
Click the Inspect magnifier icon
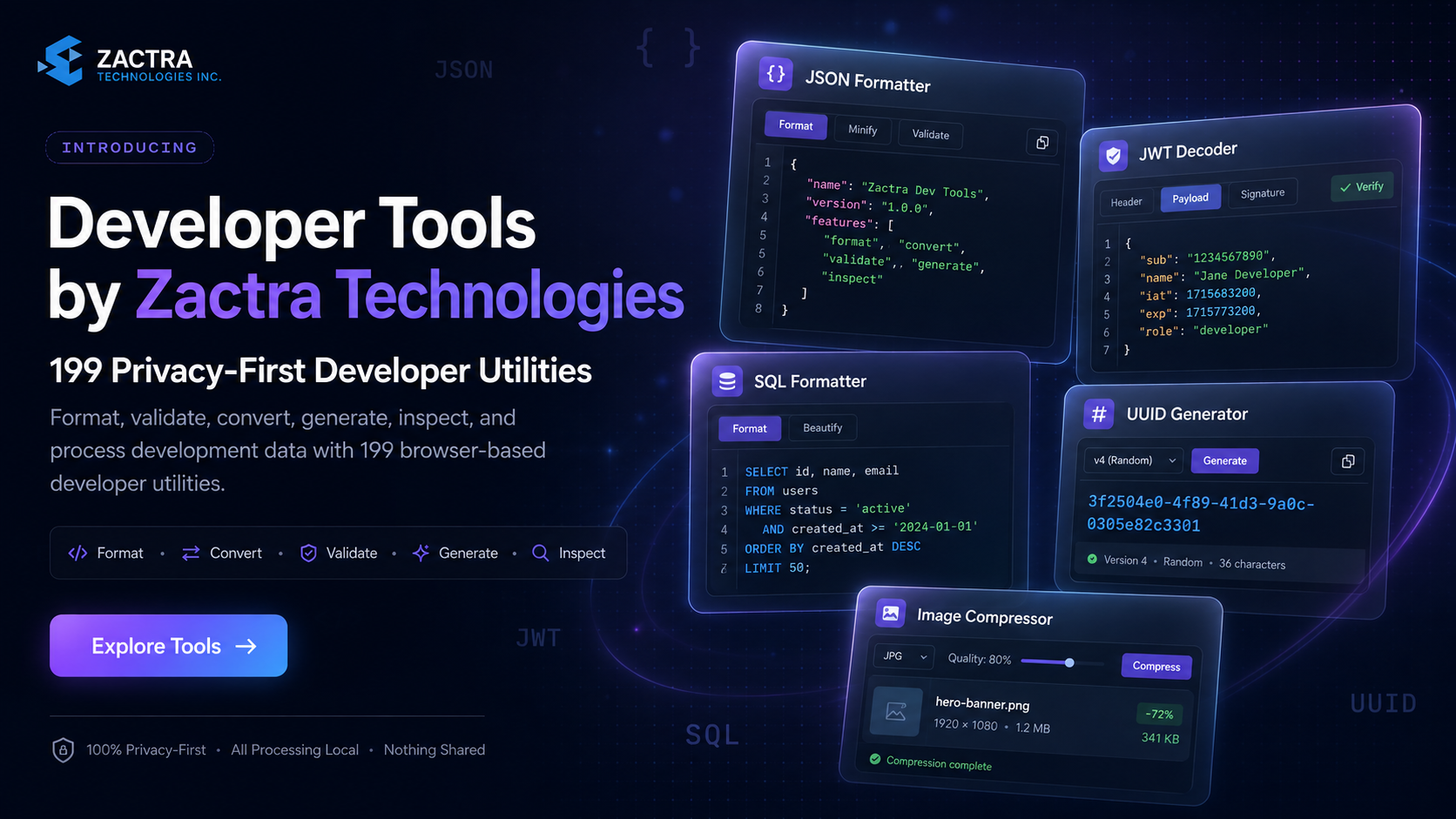(540, 554)
